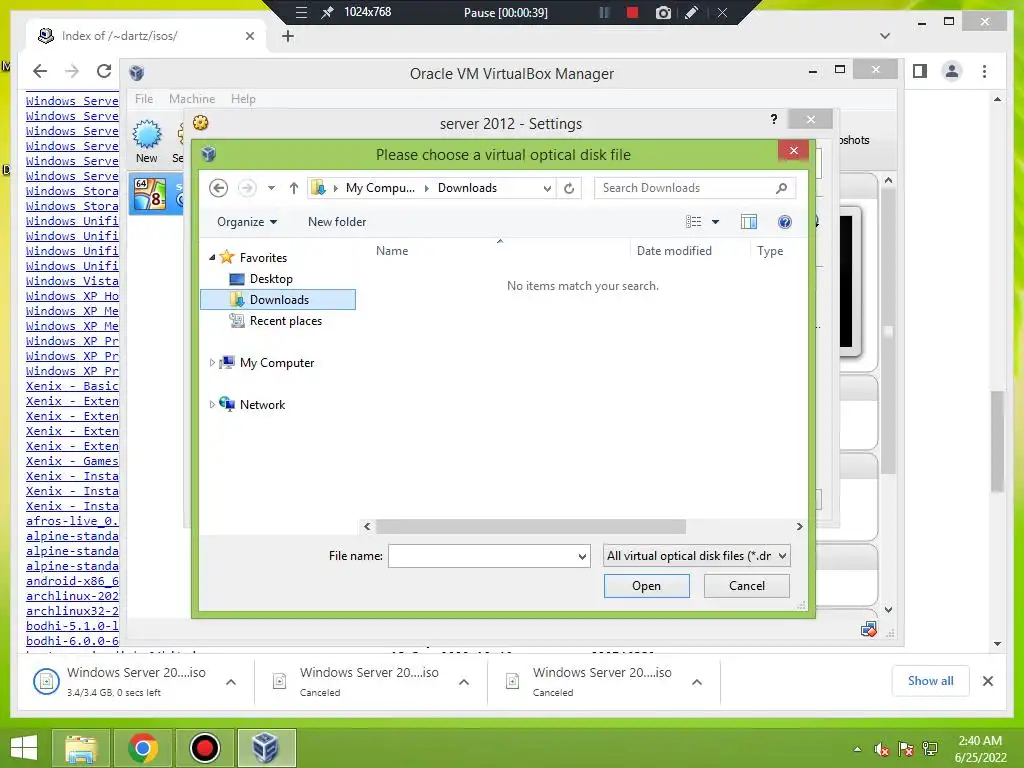Open view options dropdown arrow

(x=715, y=222)
